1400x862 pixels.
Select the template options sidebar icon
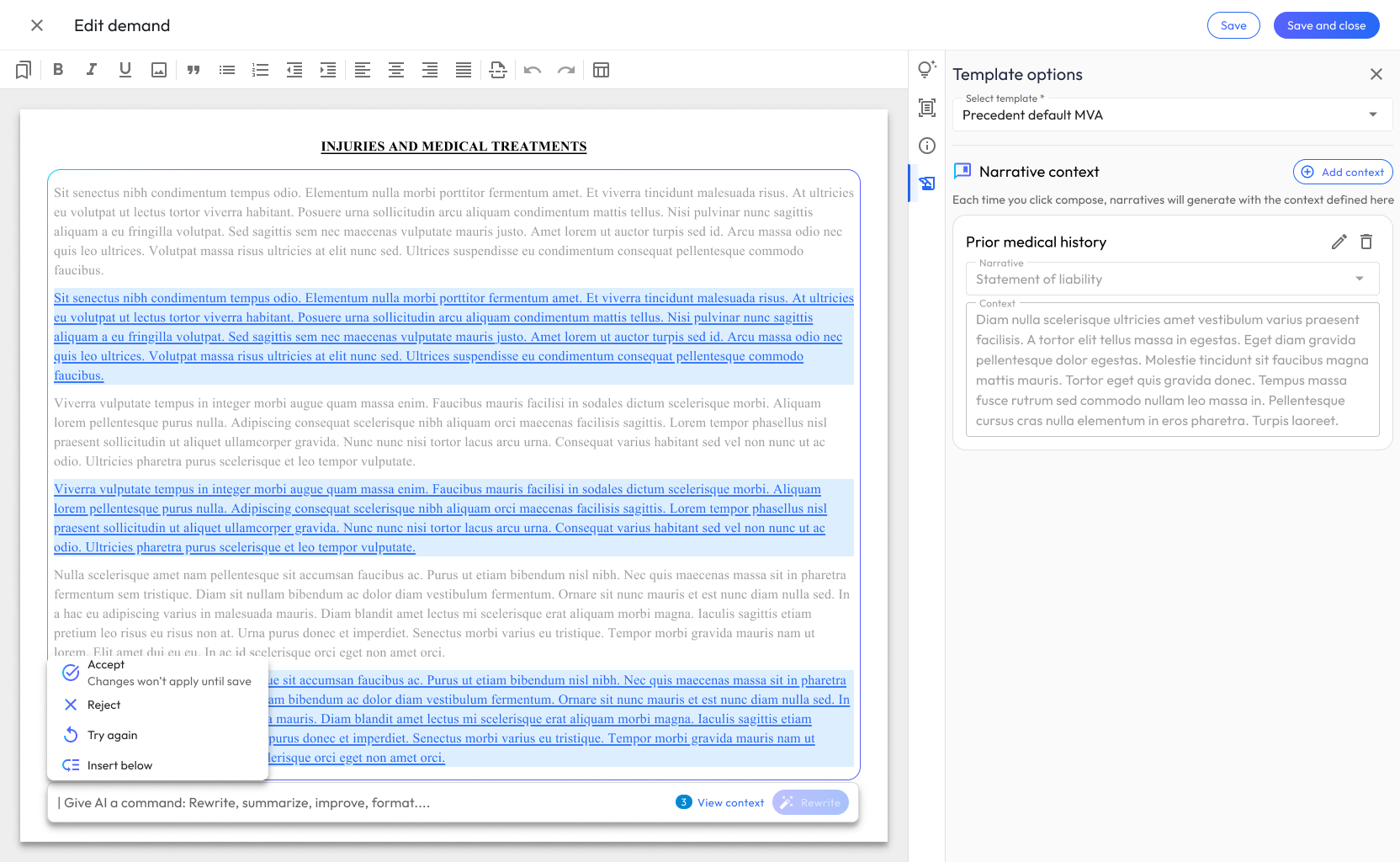pyautogui.click(x=927, y=183)
